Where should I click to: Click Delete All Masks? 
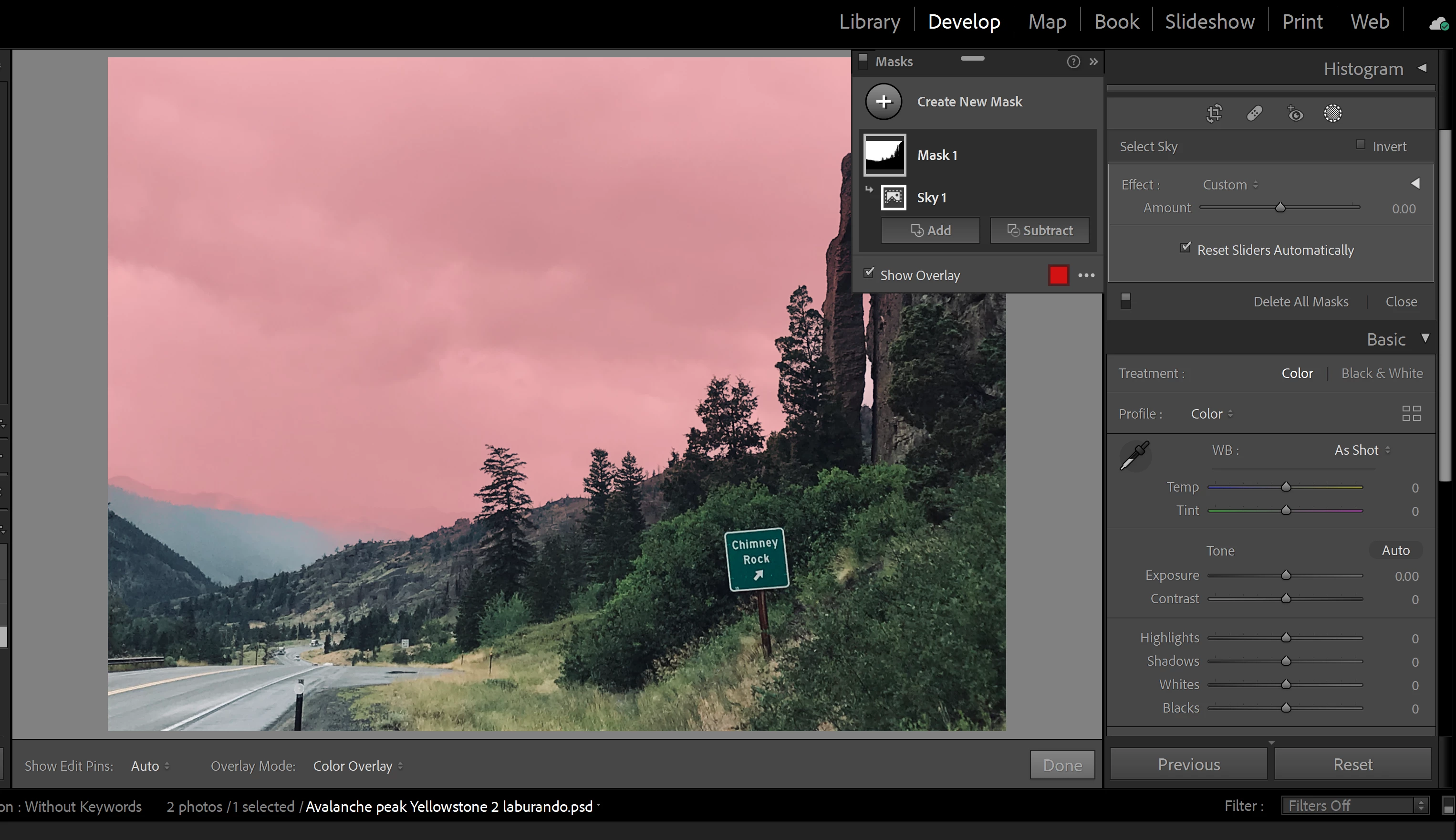[x=1300, y=302]
